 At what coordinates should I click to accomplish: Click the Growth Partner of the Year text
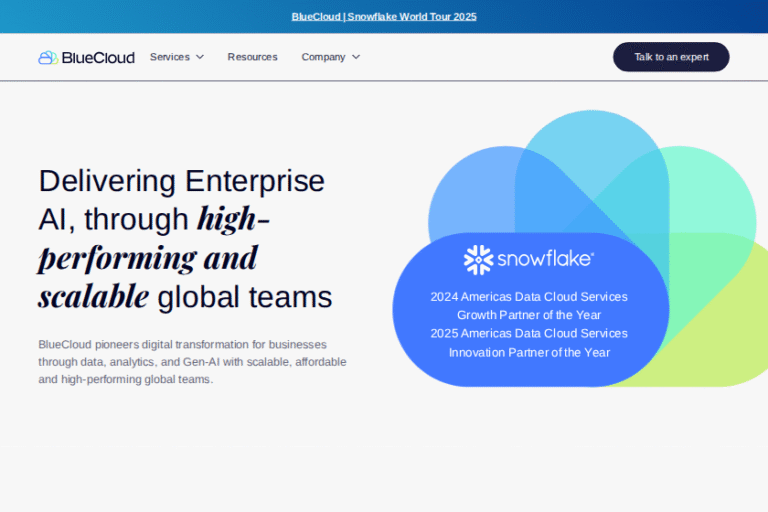529,315
